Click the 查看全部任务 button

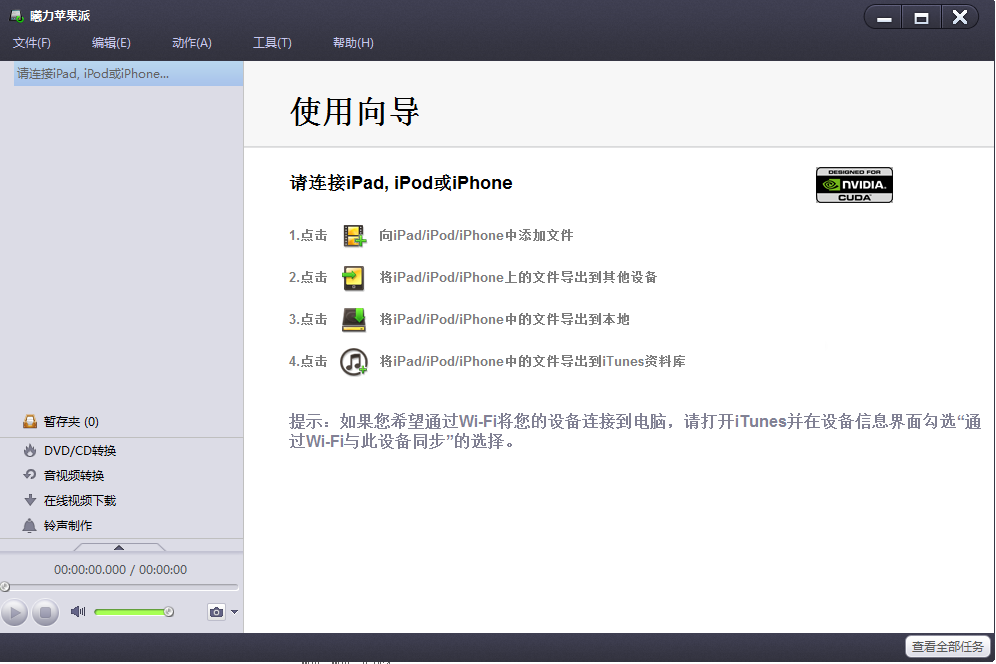(x=947, y=647)
